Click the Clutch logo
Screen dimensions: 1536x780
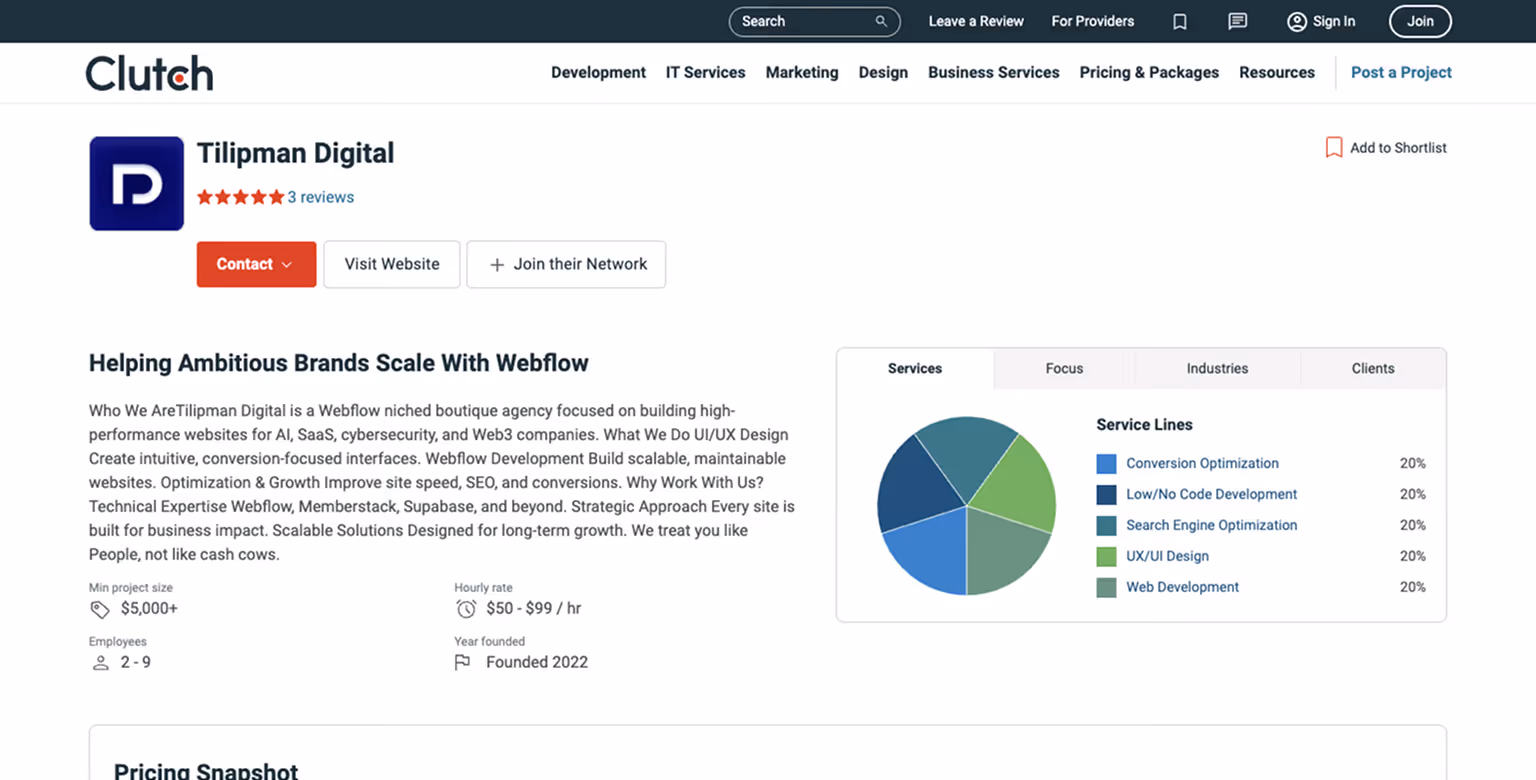coord(149,73)
